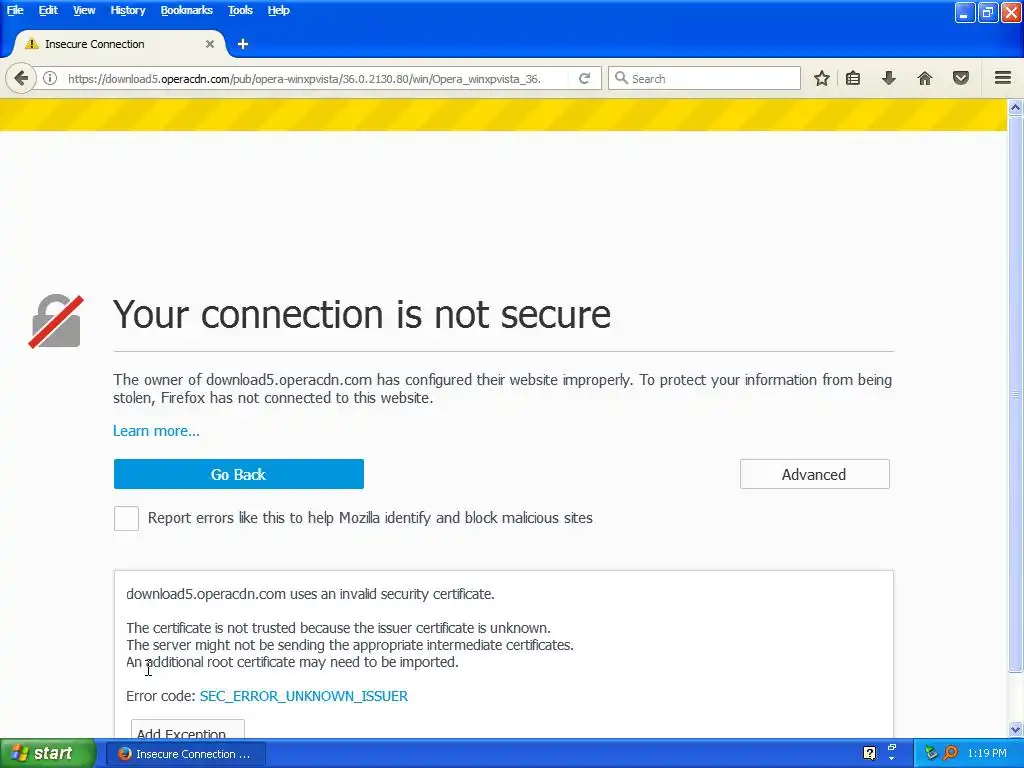The image size is (1024, 768).
Task: Open the Bookmarks menu
Action: [186, 10]
